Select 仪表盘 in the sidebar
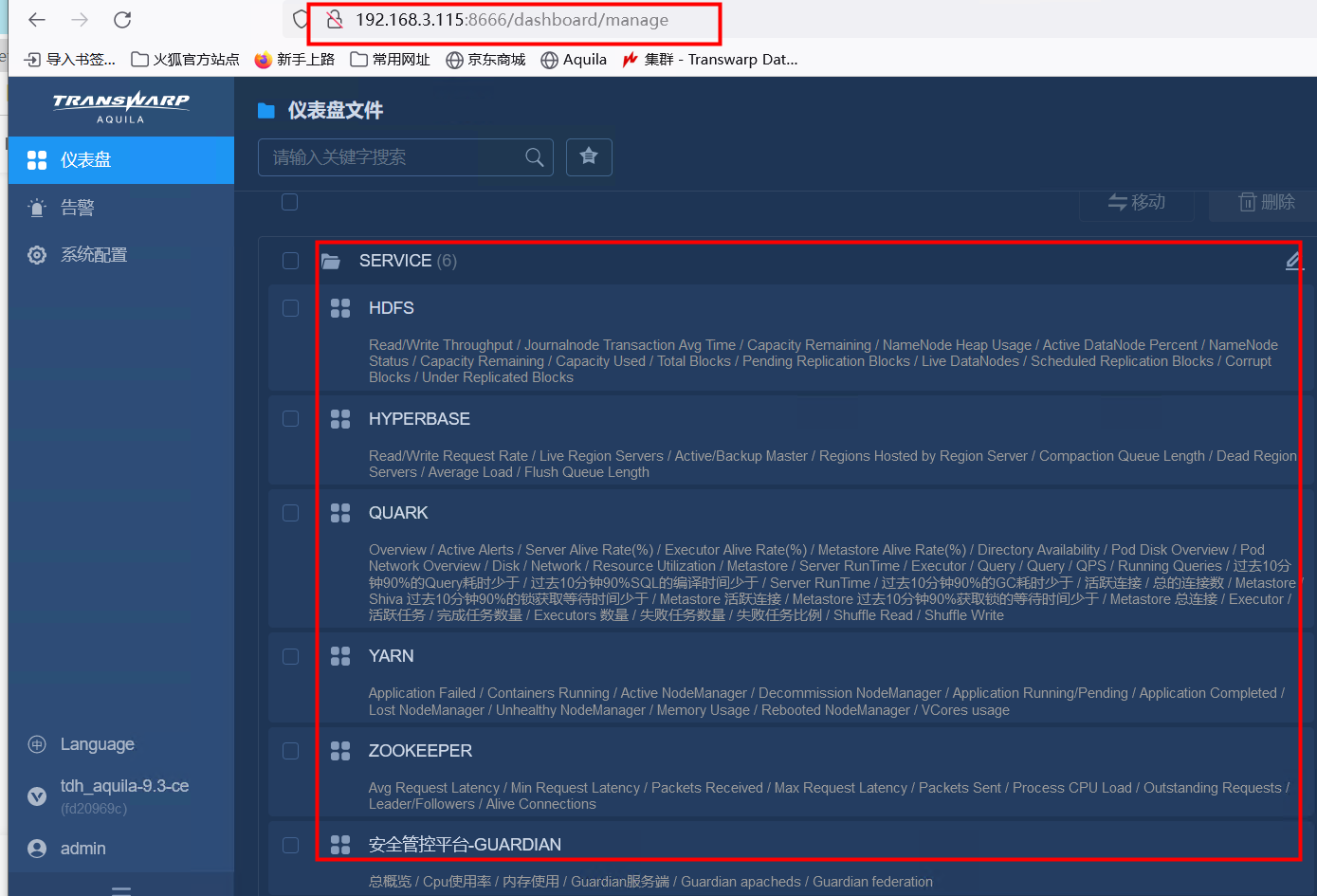This screenshot has width=1317, height=896. [x=121, y=160]
